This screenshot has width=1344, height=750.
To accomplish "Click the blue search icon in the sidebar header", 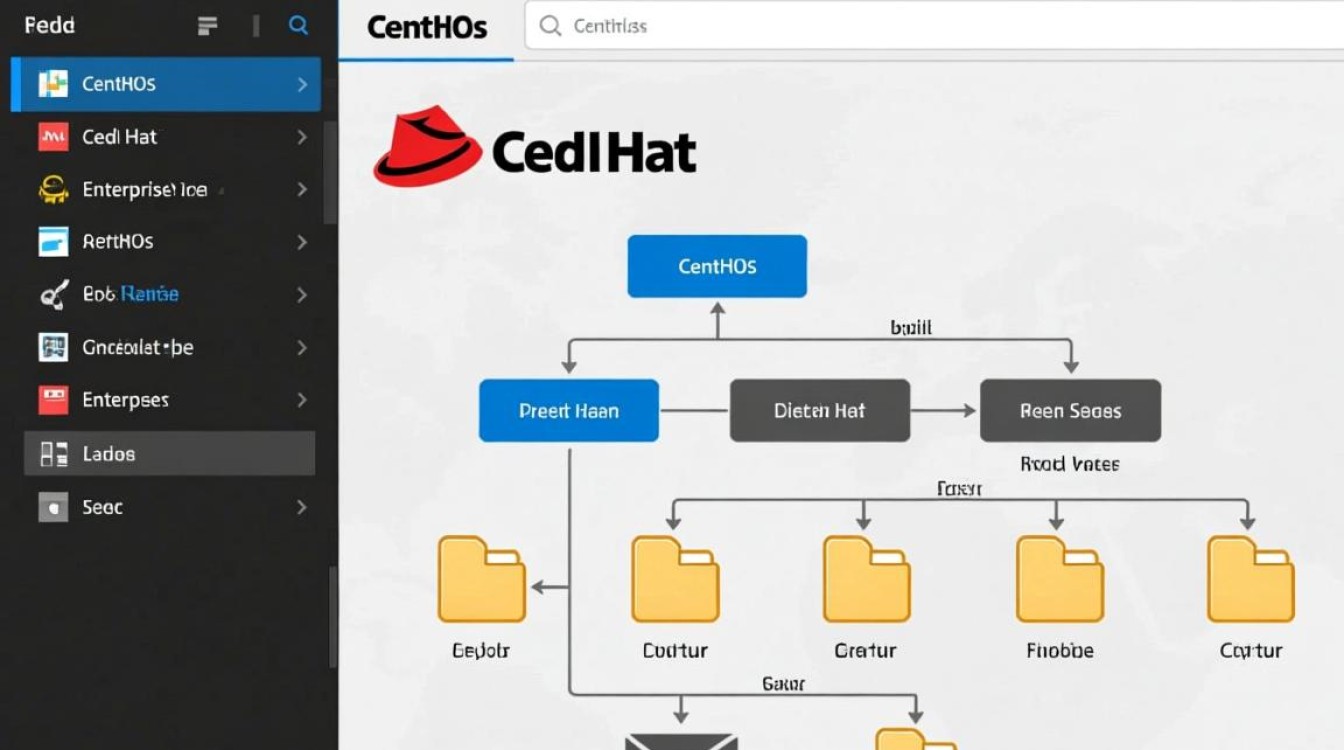I will (298, 26).
